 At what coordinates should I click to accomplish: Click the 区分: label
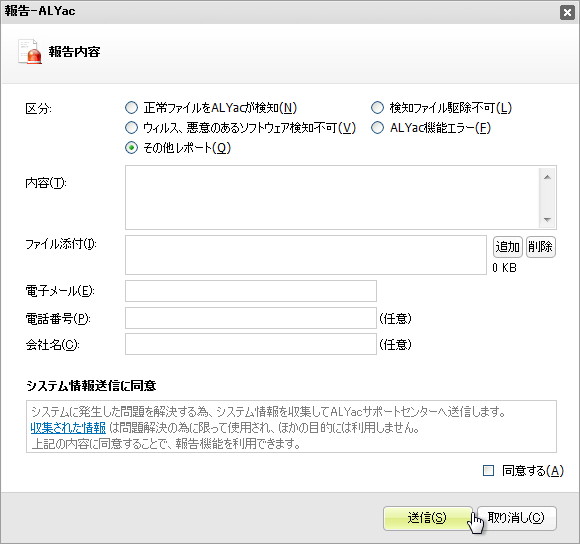pyautogui.click(x=38, y=109)
